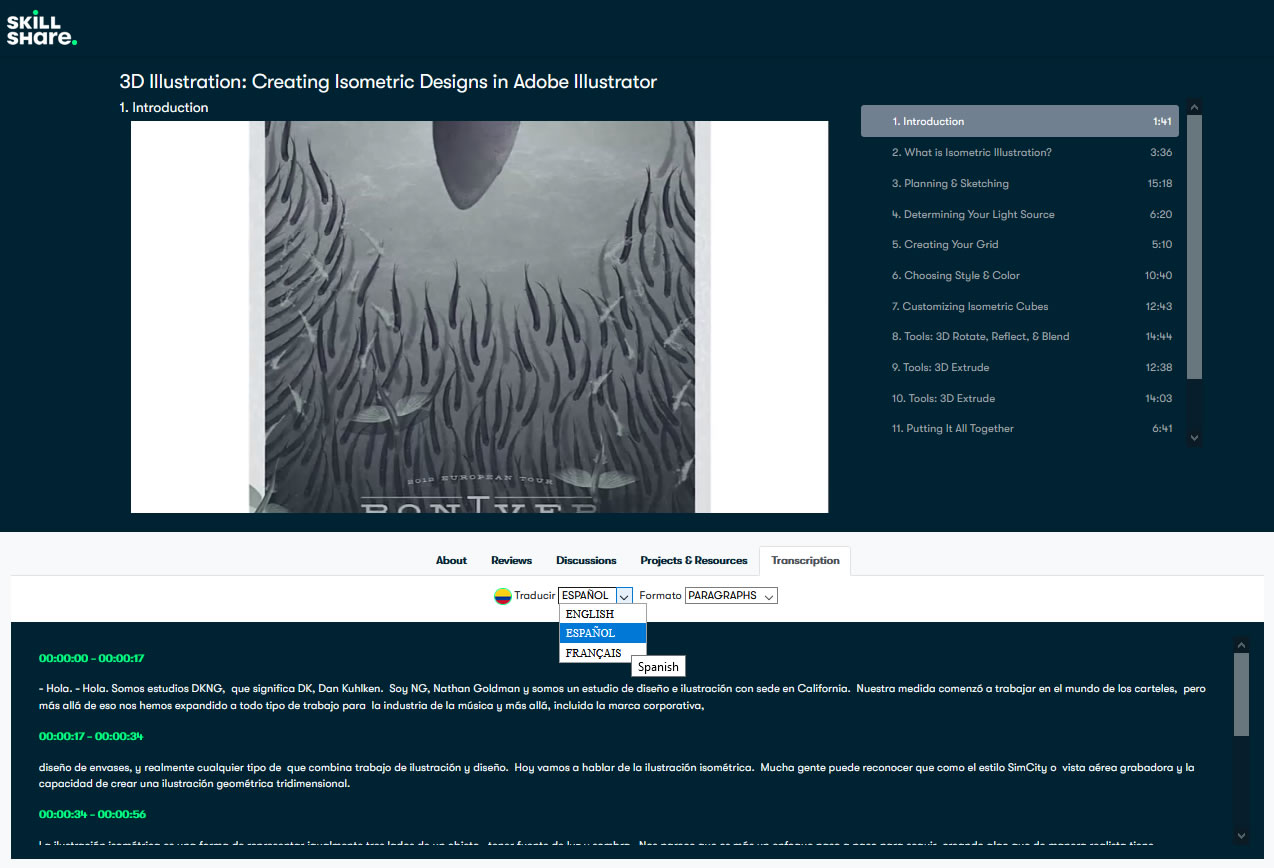The height and width of the screenshot is (868, 1274).
Task: Click the video player frame
Action: tap(479, 317)
